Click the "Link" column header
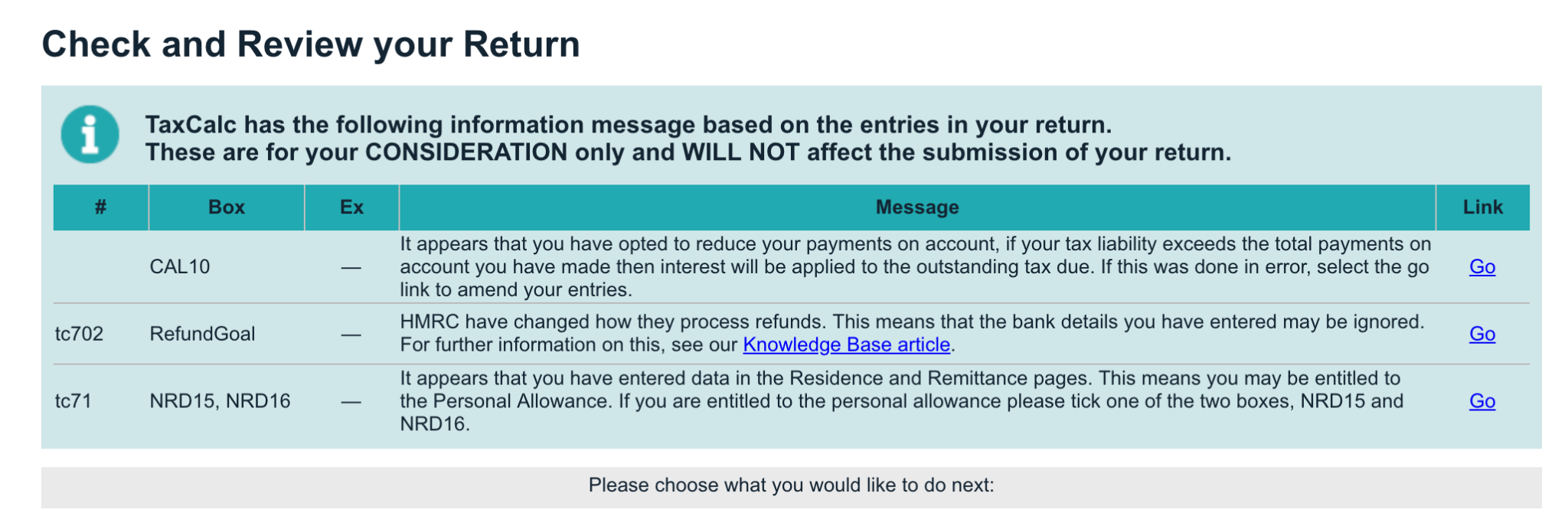 pyautogui.click(x=1482, y=207)
